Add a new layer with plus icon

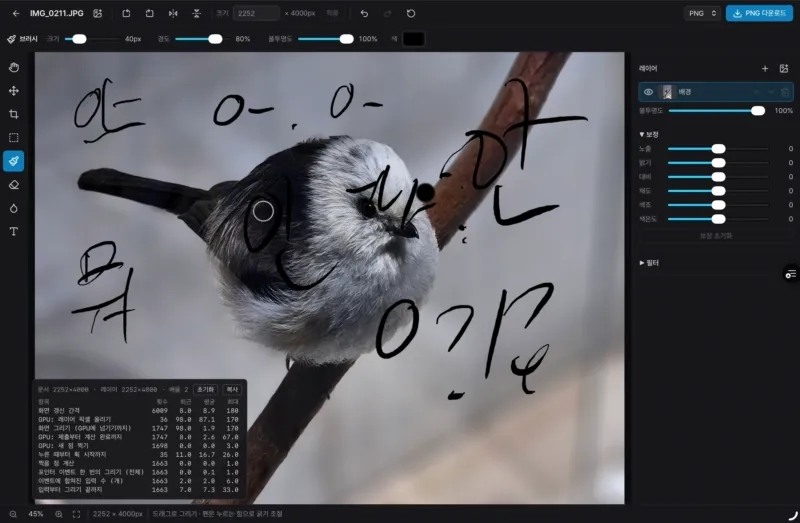pos(765,68)
